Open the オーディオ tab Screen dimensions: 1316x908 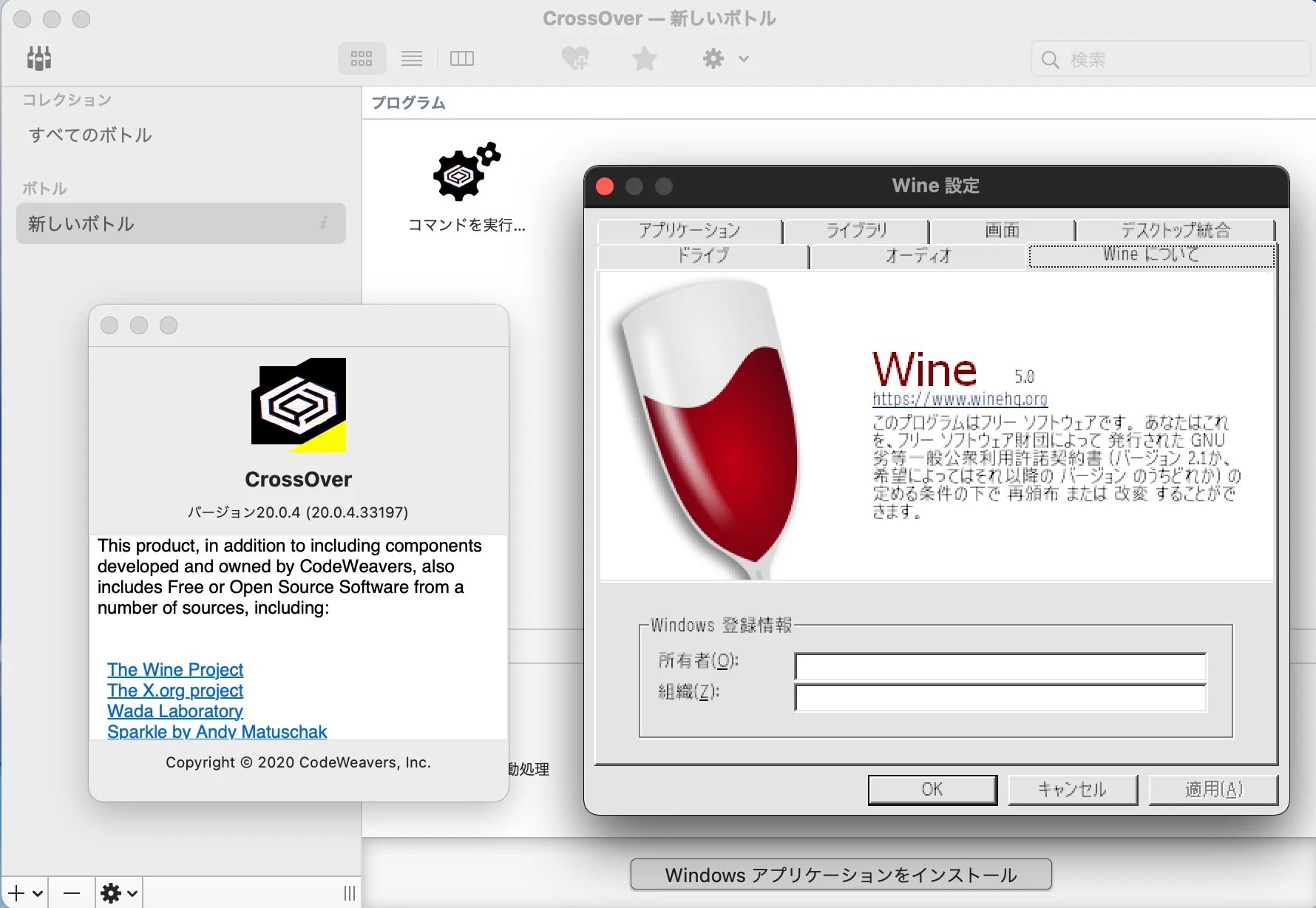918,256
